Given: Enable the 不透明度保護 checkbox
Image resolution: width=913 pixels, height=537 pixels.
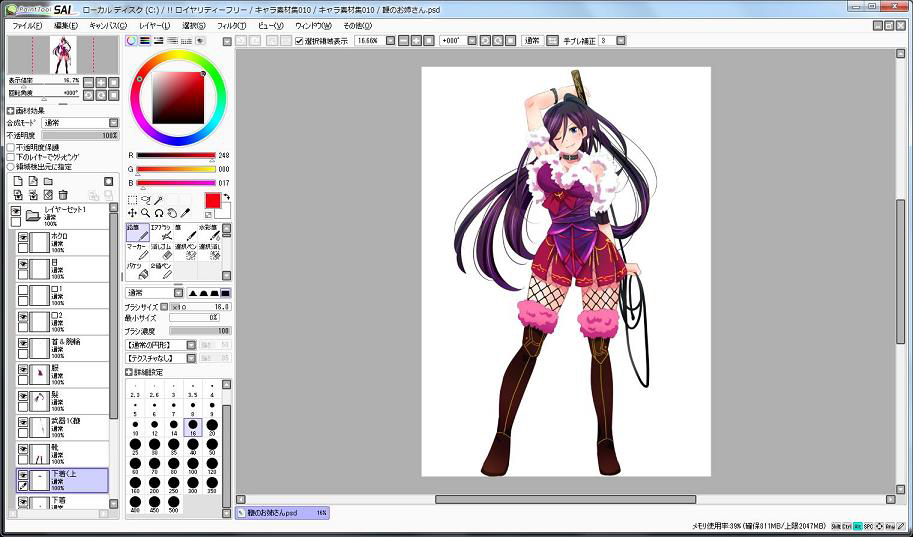Looking at the screenshot, I should pos(11,147).
